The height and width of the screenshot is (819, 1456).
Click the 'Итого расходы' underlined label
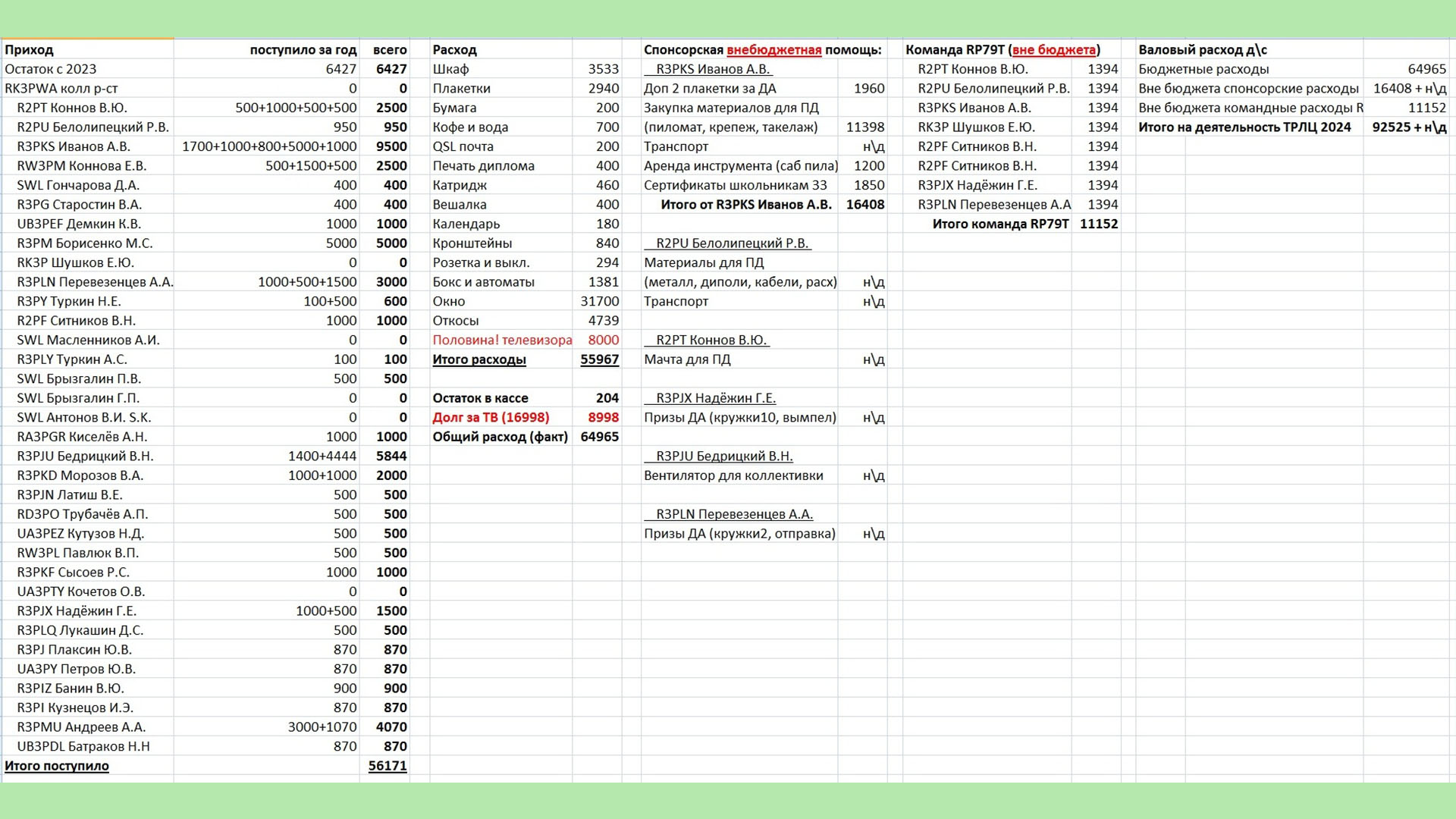click(x=479, y=359)
